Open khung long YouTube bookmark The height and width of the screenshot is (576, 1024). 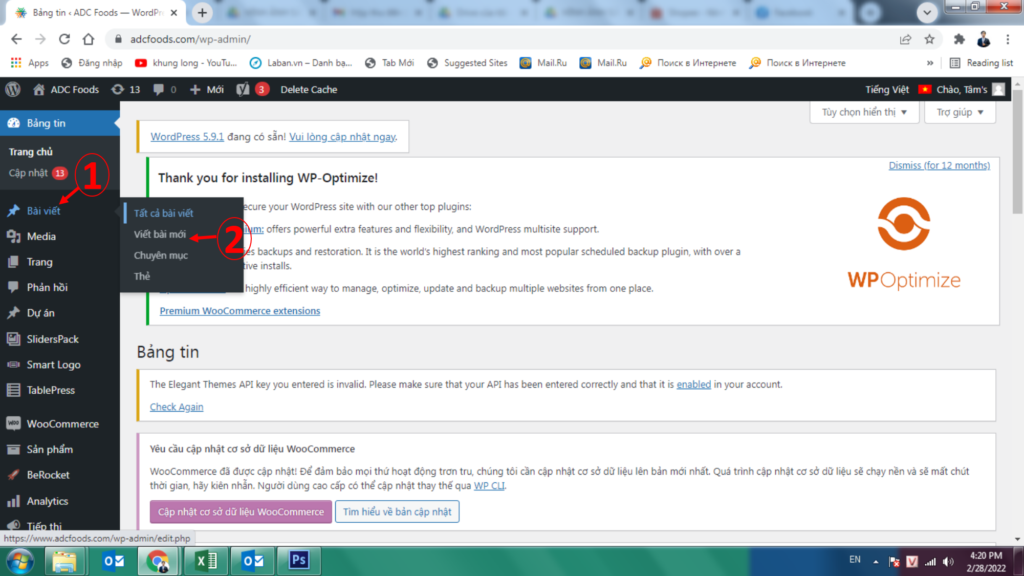coord(186,63)
